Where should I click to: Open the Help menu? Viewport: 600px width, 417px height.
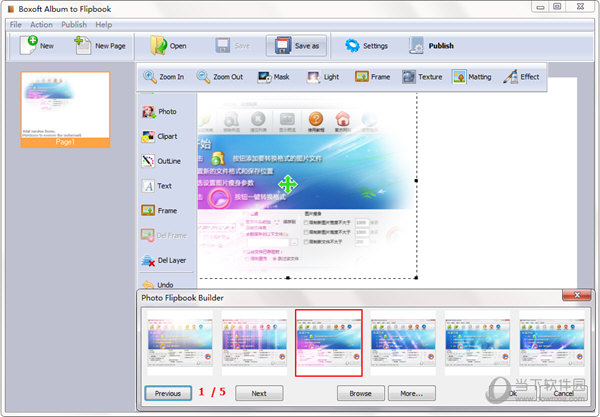click(x=104, y=24)
